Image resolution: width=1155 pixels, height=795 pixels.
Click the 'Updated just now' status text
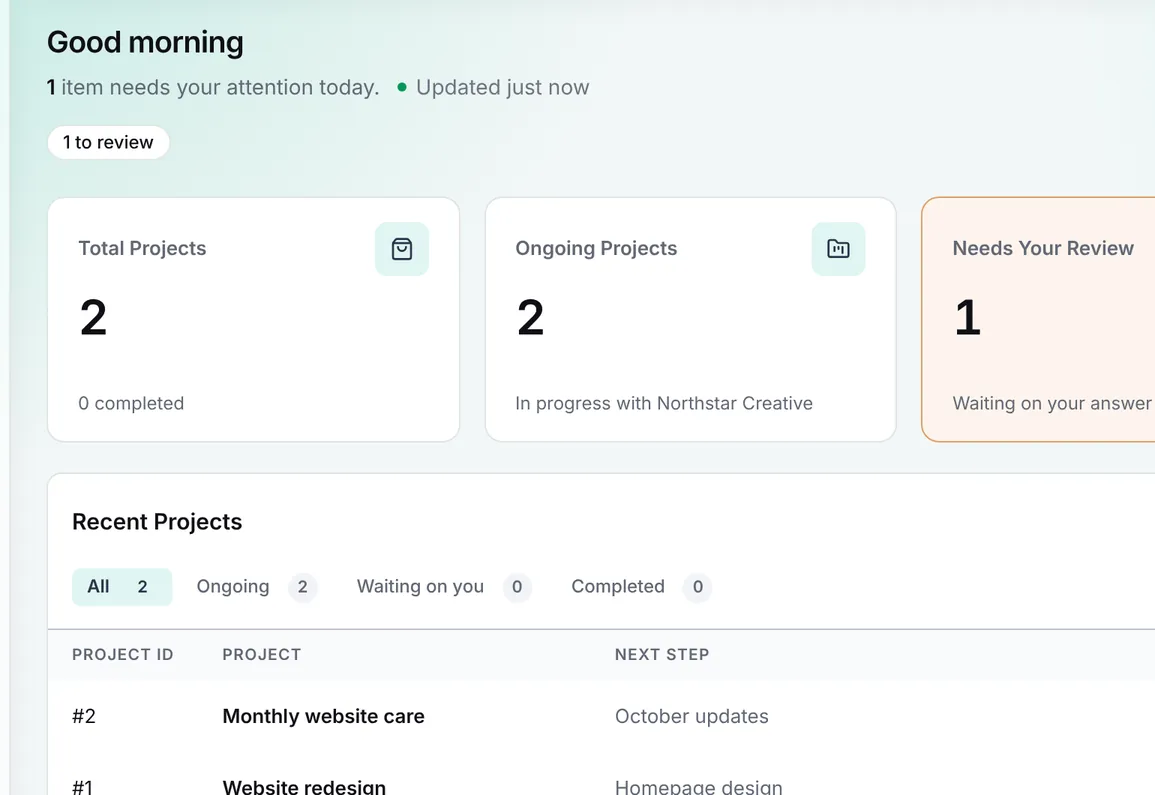(x=502, y=87)
